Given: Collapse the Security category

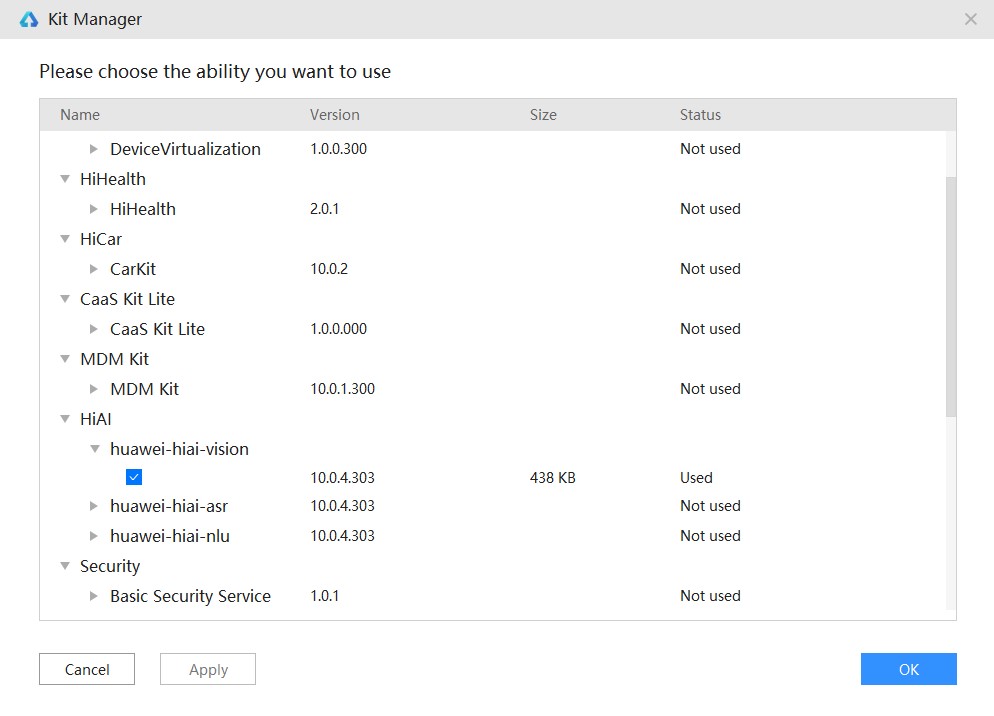Looking at the screenshot, I should 65,566.
